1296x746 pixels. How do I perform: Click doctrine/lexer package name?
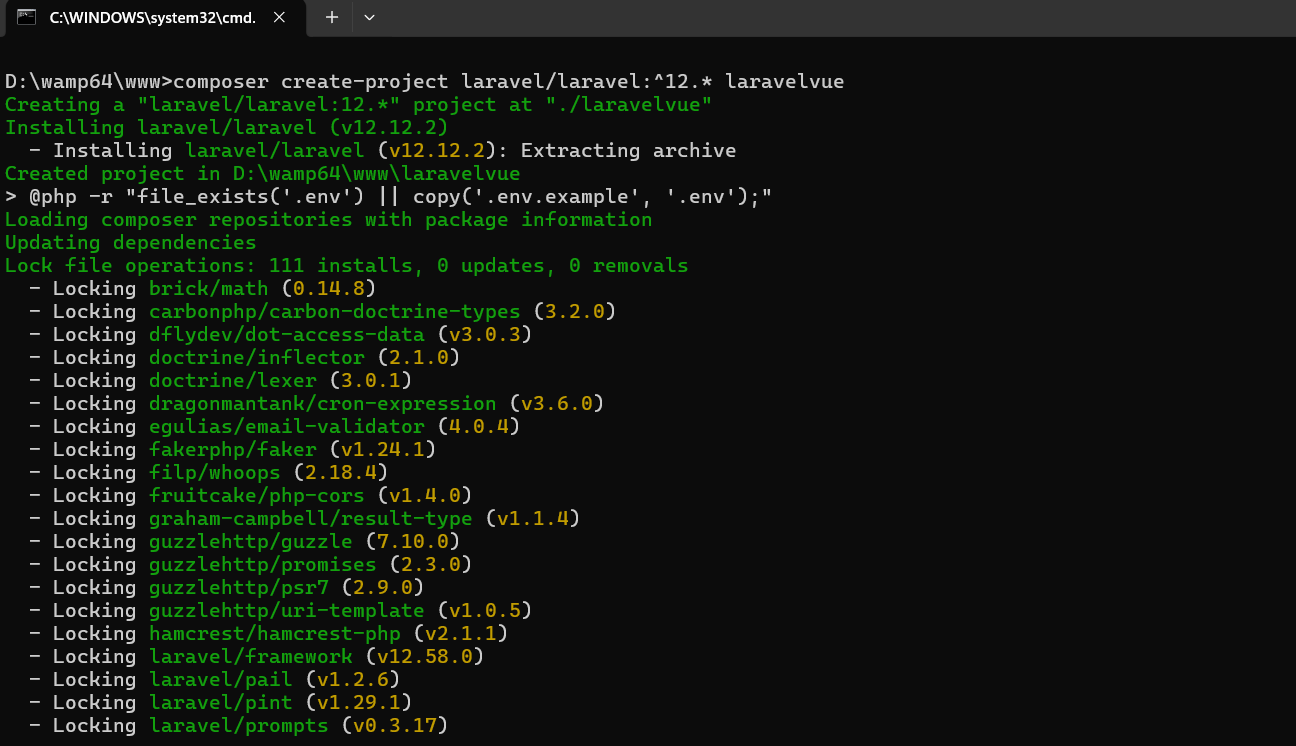pos(232,381)
